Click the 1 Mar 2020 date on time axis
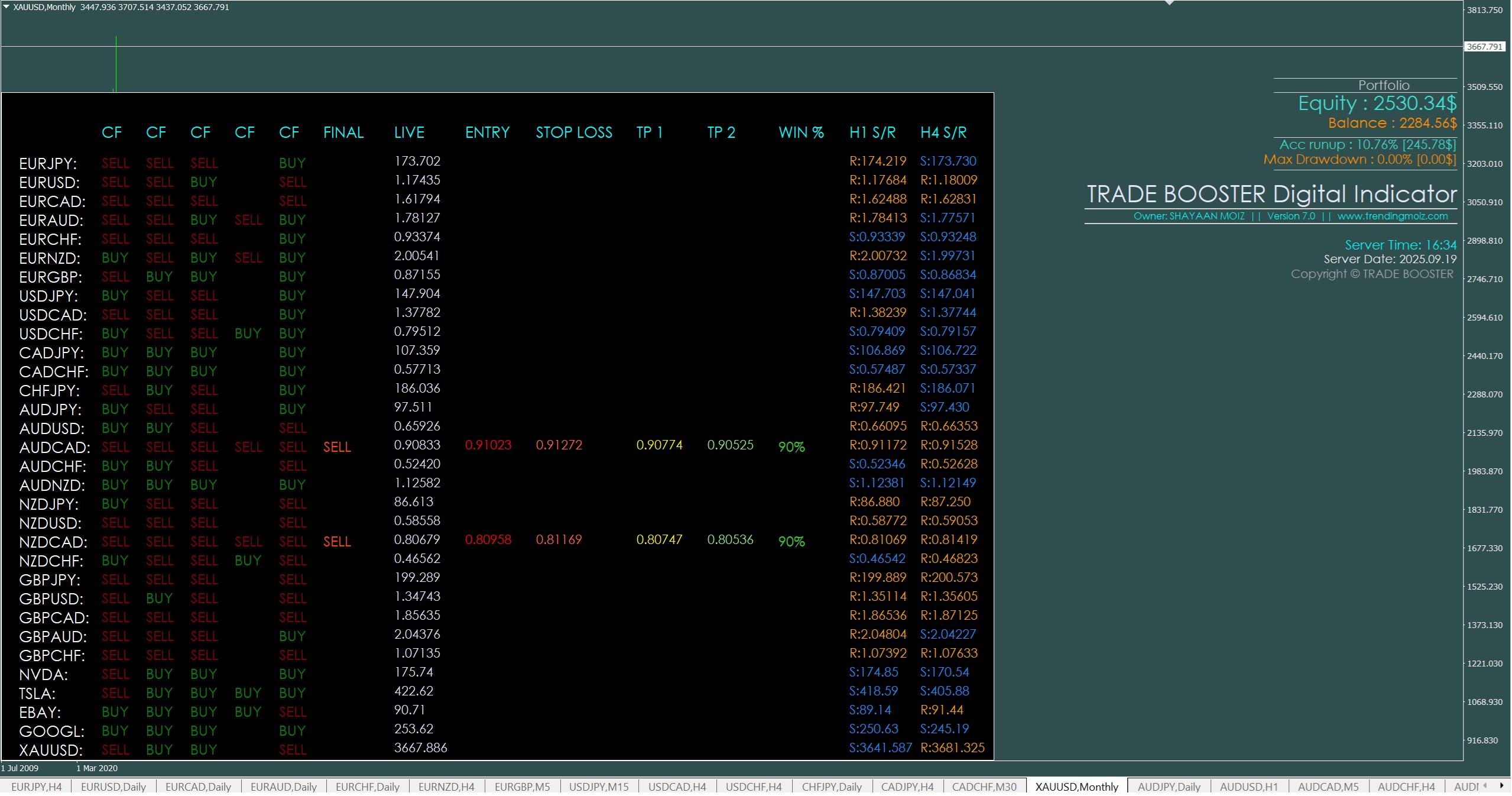Image resolution: width=1512 pixels, height=796 pixels. (97, 768)
